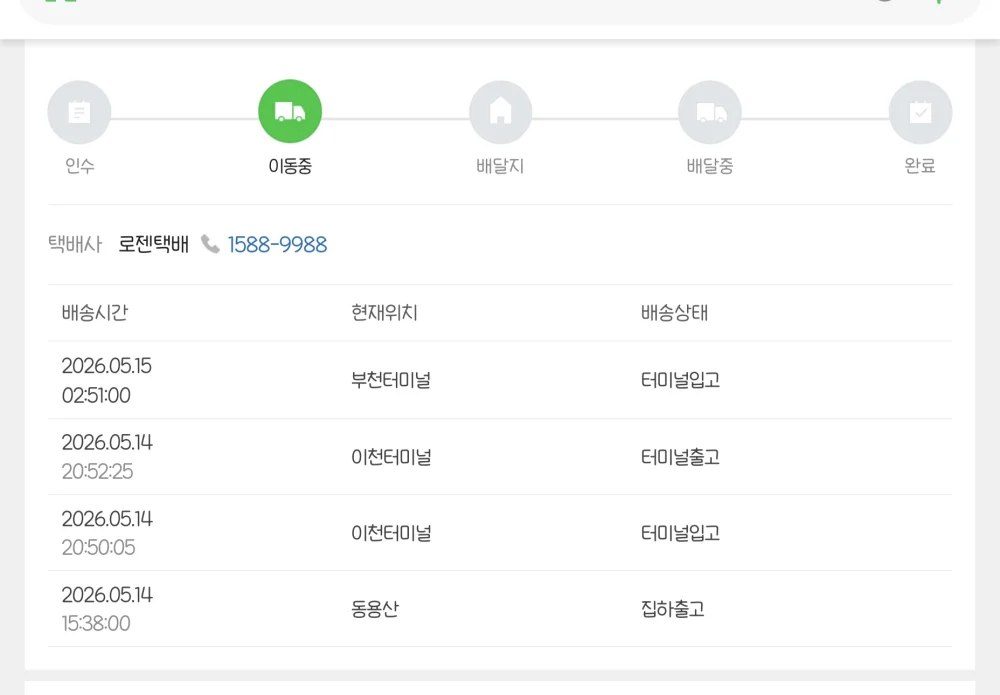
Task: Select the 로젠택배 courier name
Action: click(x=154, y=244)
